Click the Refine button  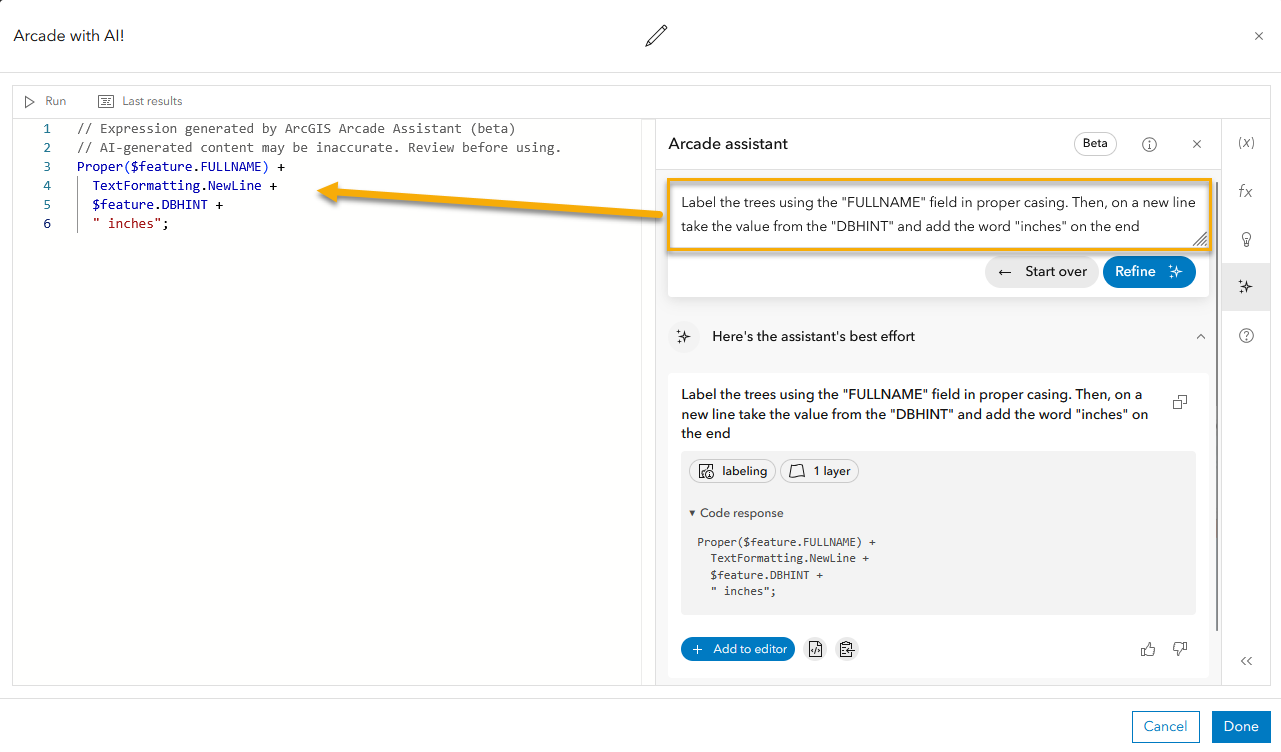(x=1148, y=272)
